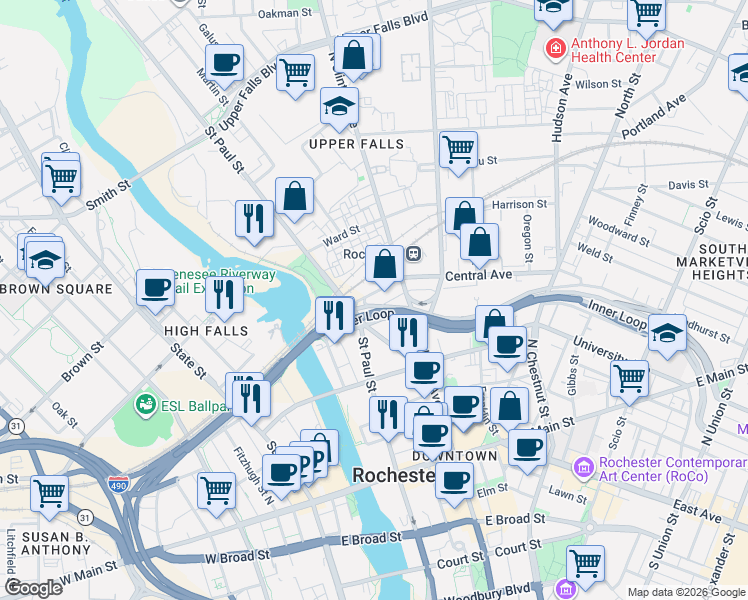The width and height of the screenshot is (748, 600).
Task: Click the route 31 shield above Susan B. Anthony
Action: click(84, 517)
